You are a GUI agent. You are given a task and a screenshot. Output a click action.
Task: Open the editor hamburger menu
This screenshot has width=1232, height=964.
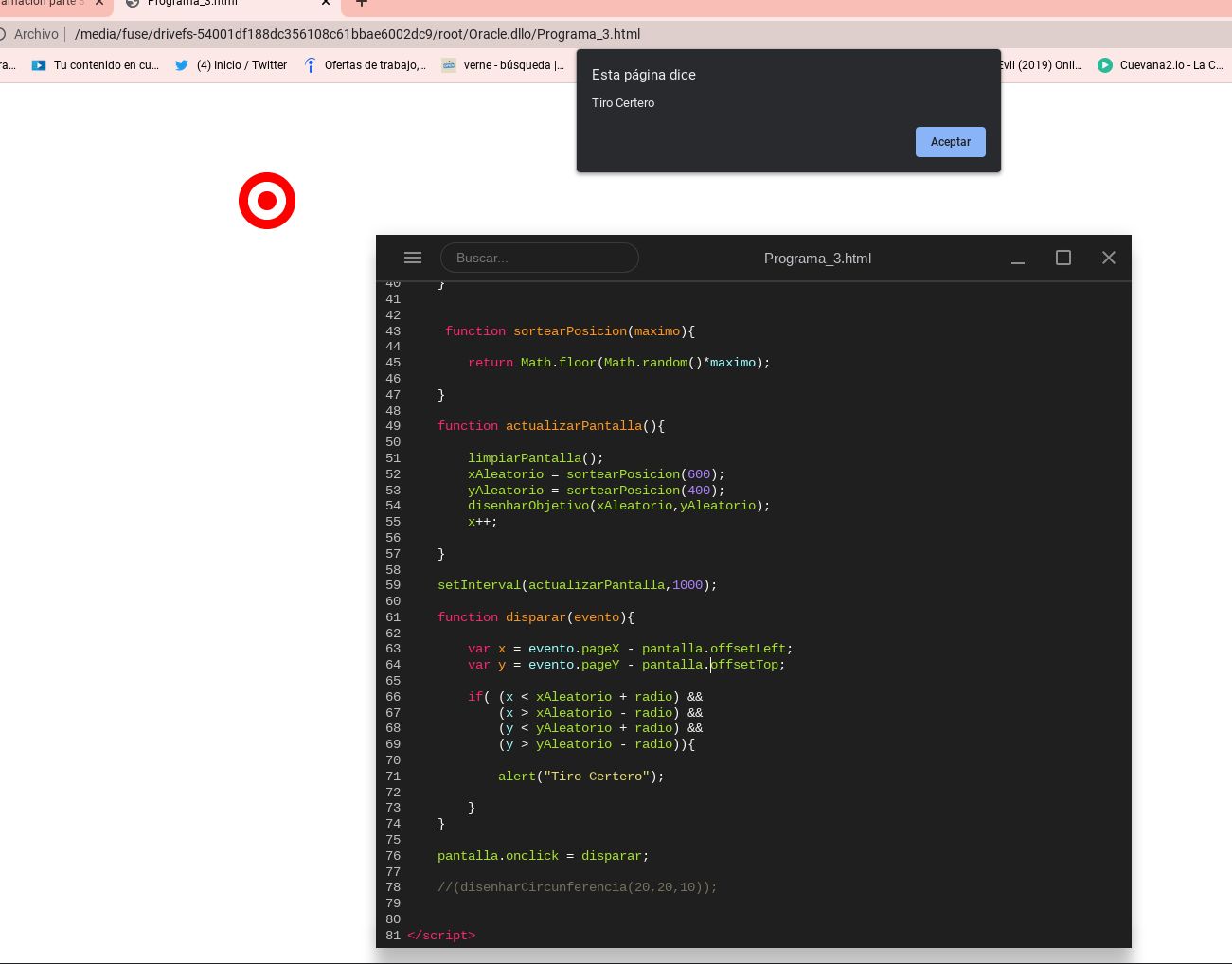pos(413,258)
